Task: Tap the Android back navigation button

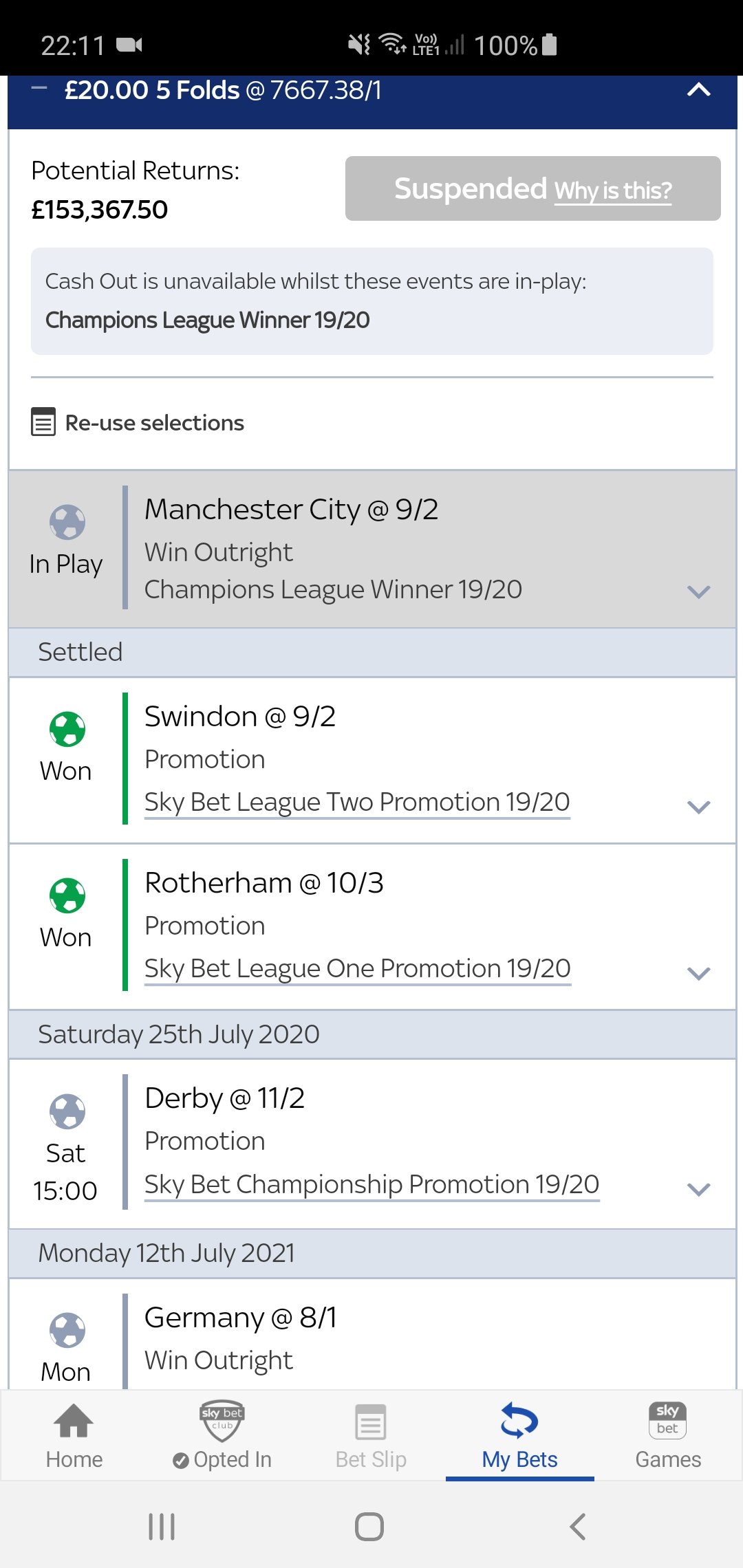Action: 578,1527
